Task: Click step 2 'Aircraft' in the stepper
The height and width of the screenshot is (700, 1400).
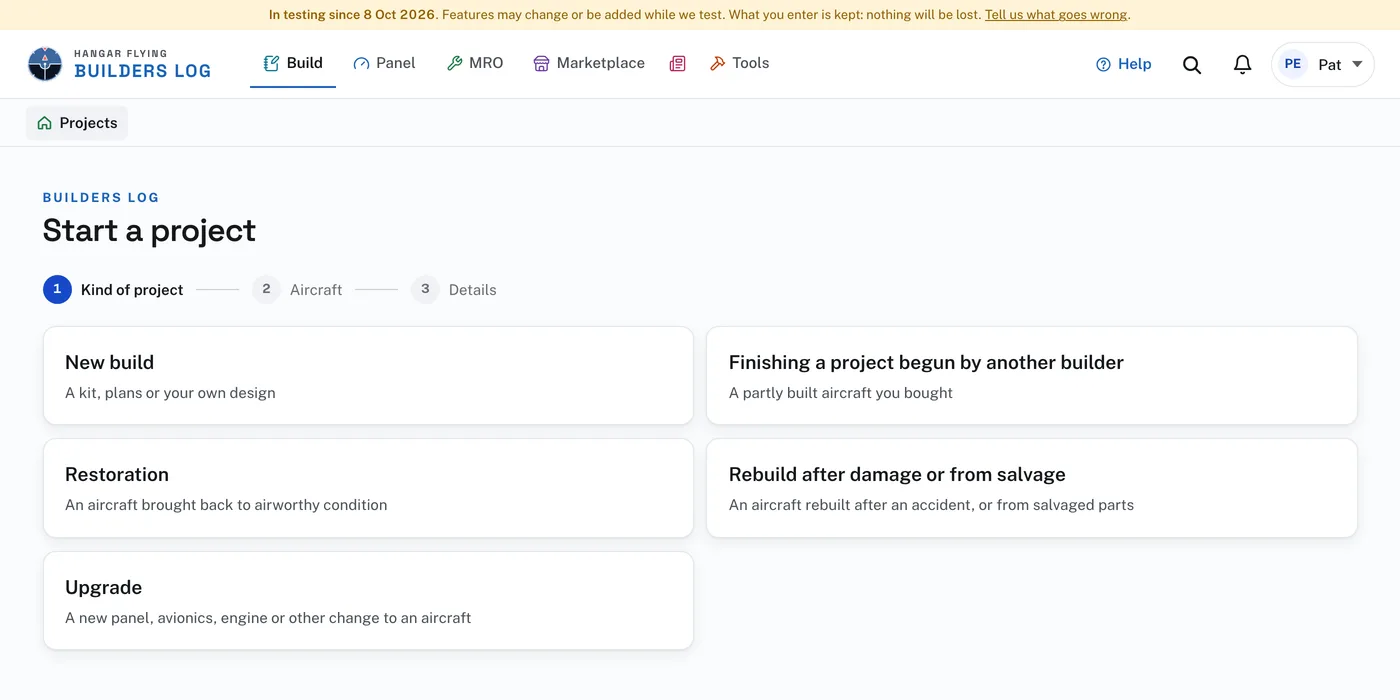Action: [297, 290]
